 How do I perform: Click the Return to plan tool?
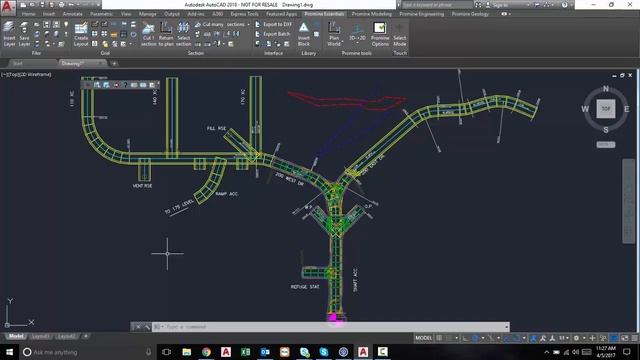click(x=166, y=34)
